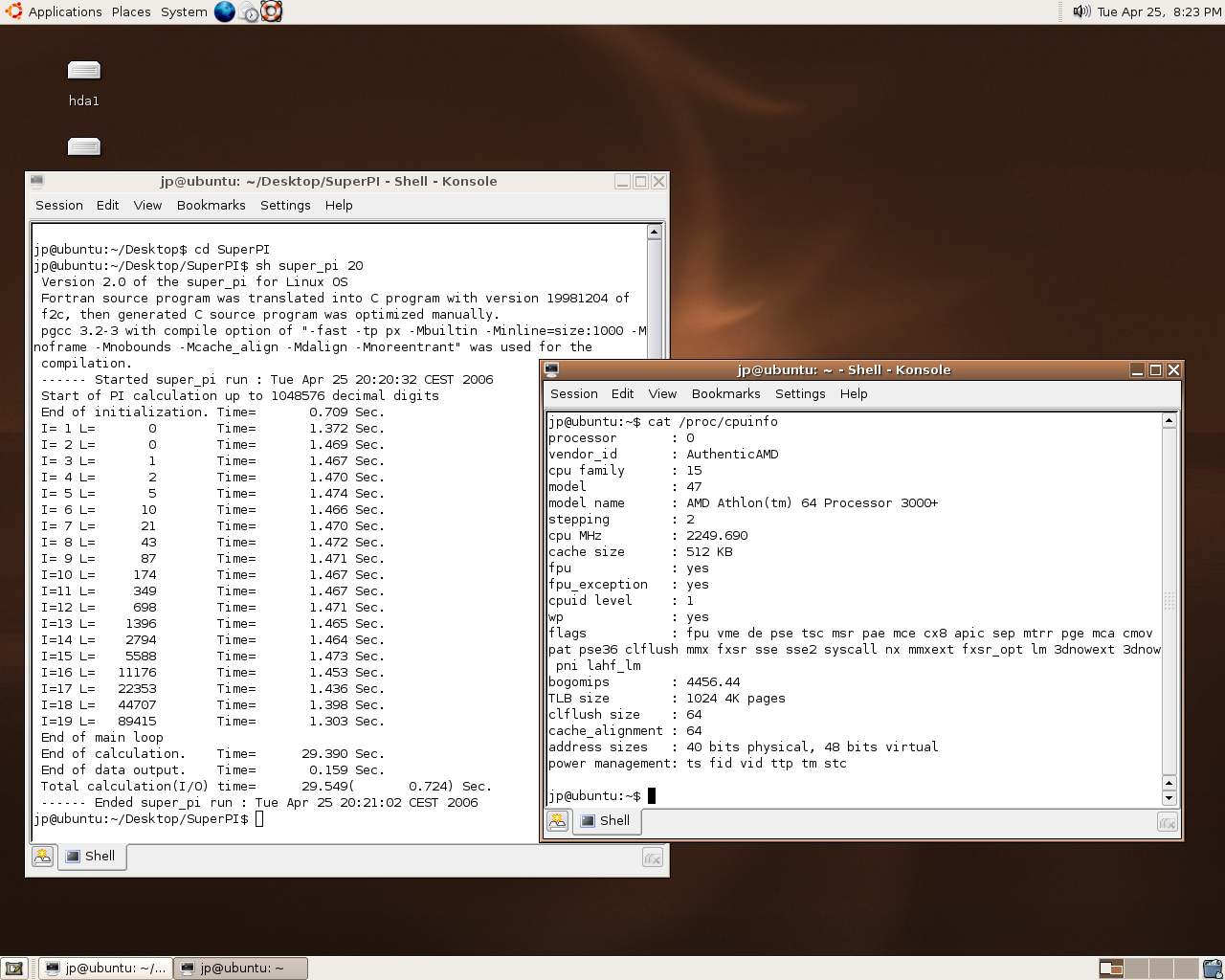1225x980 pixels.
Task: Click New Session icon in SuperPI Konsole
Action: [42, 857]
